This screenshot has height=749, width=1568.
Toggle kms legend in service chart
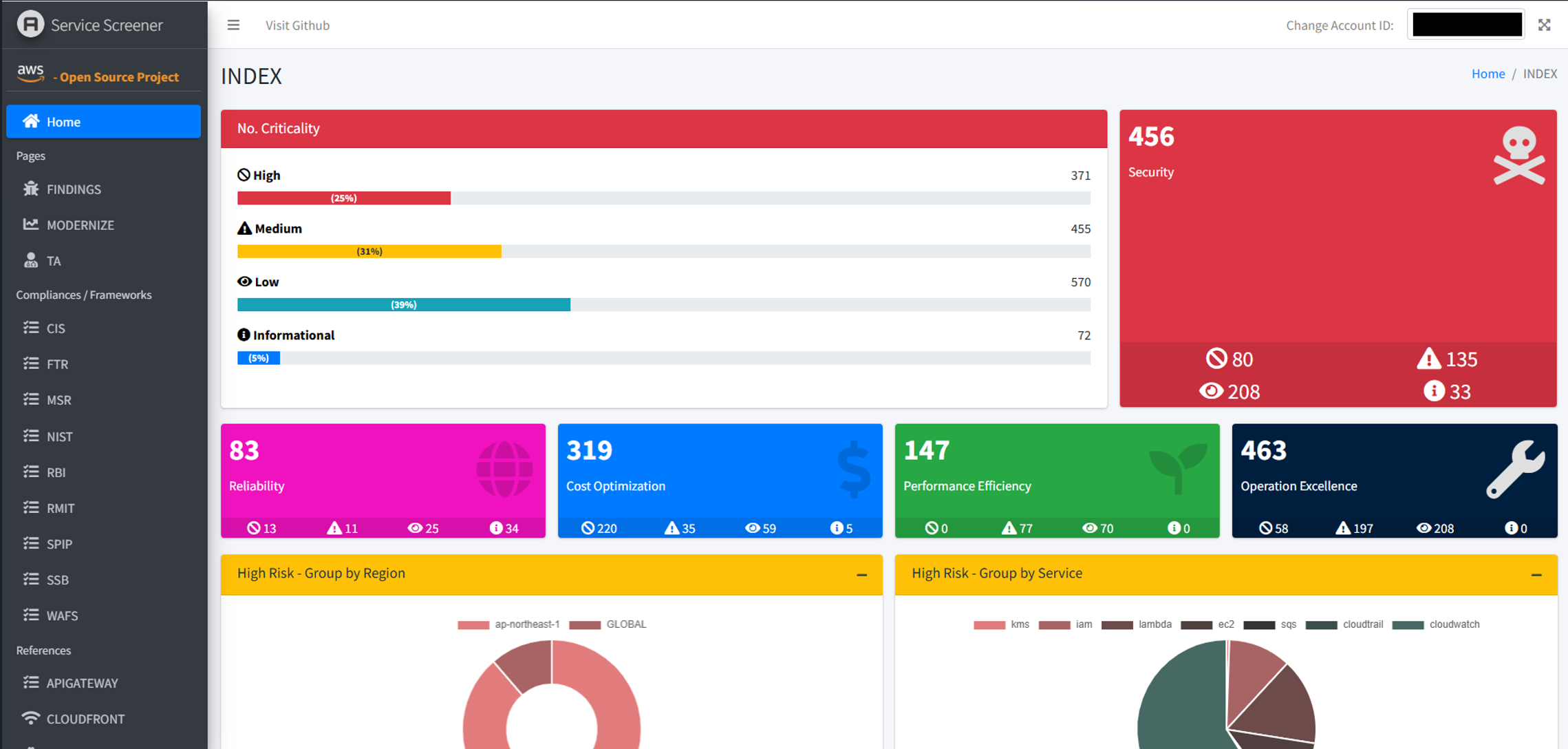(1002, 624)
